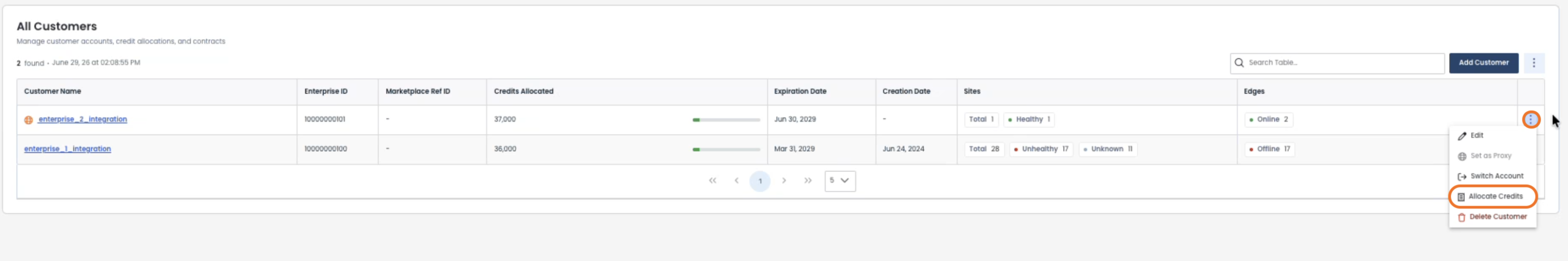Click the Offline 17 edges badge
Image resolution: width=1568 pixels, height=261 pixels.
pos(1269,149)
